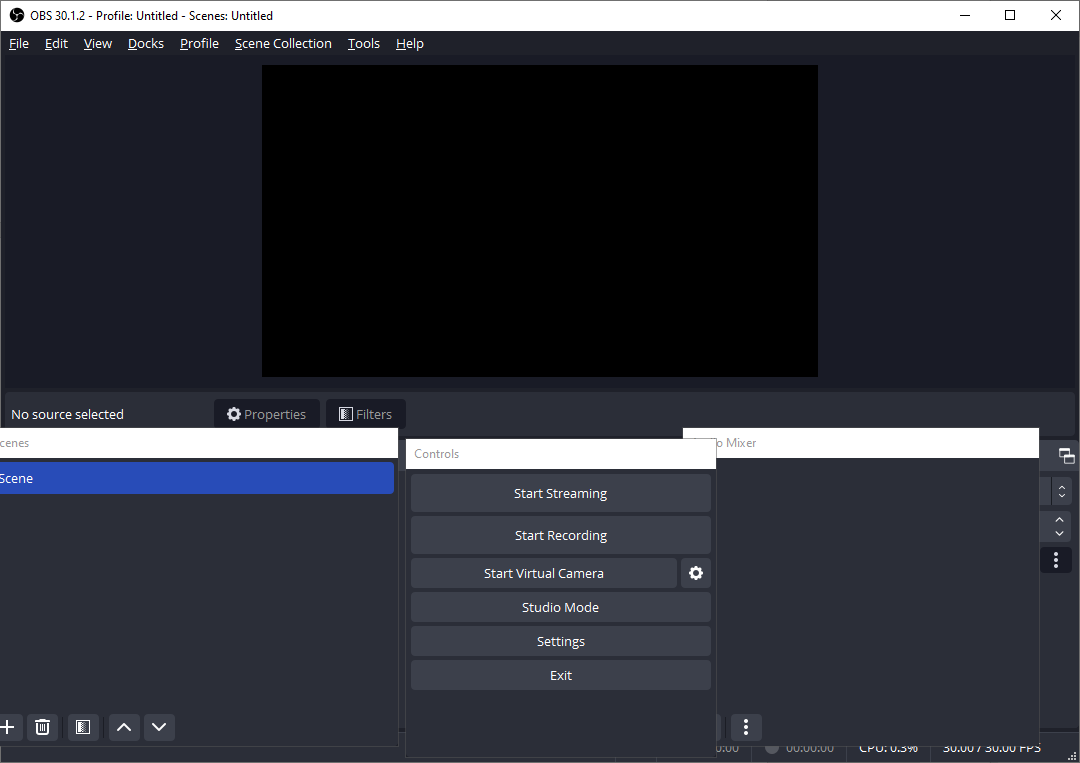This screenshot has height=763, width=1080.
Task: Click the OBS logo in the title bar
Action: pyautogui.click(x=15, y=15)
